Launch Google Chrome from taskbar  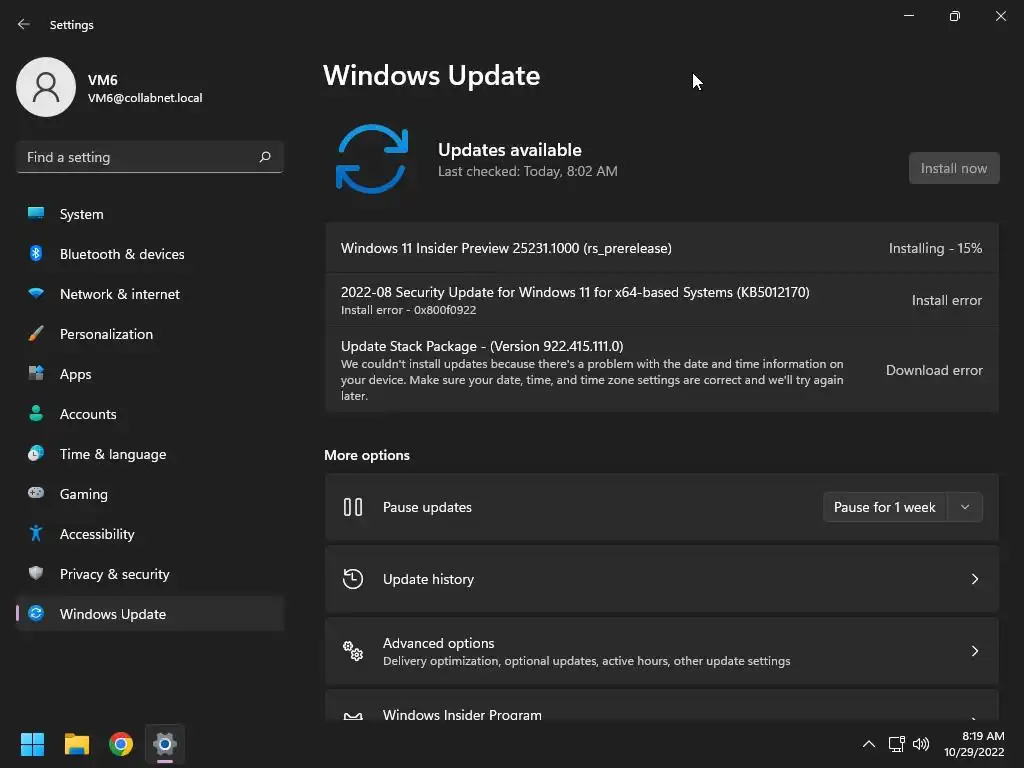tap(121, 744)
